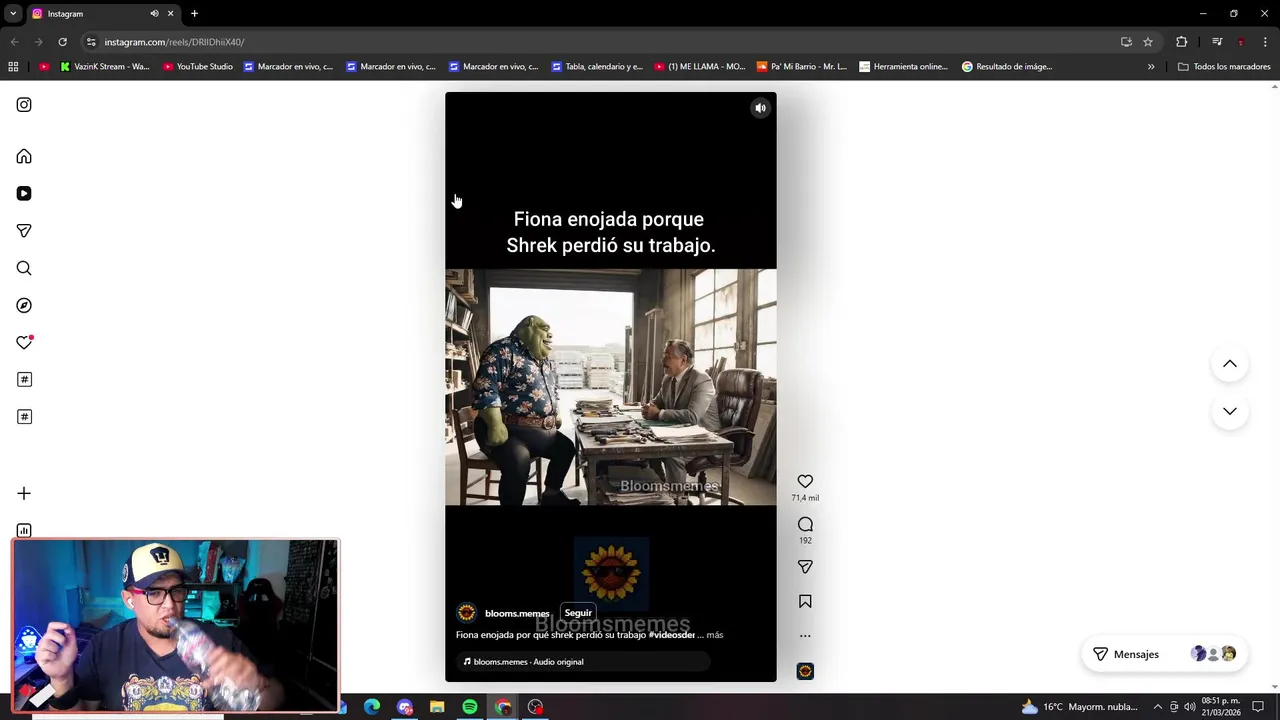This screenshot has height=720, width=1280.
Task: Like the reel with heart icon
Action: (x=805, y=481)
